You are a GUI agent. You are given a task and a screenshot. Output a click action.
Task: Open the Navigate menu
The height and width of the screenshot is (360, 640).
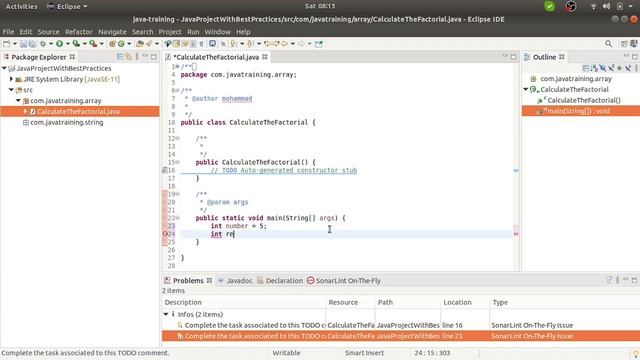(x=112, y=31)
